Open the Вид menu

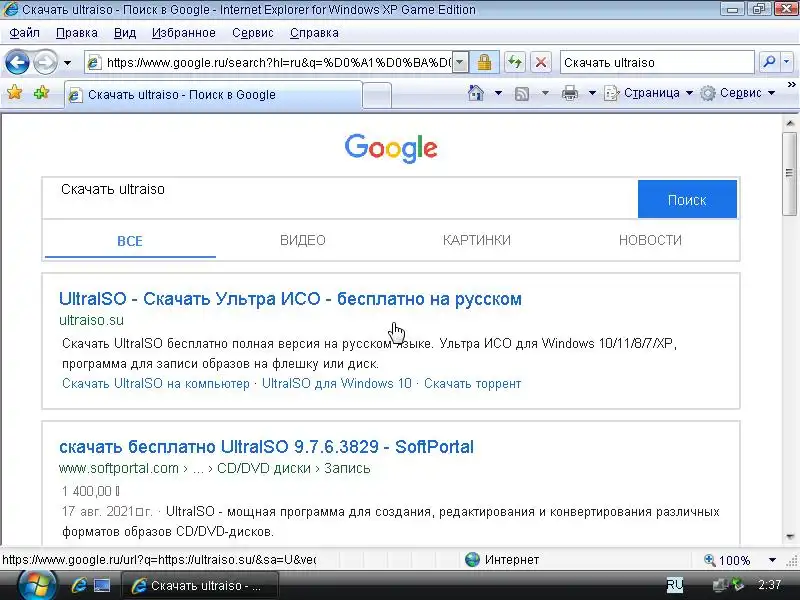(x=124, y=33)
